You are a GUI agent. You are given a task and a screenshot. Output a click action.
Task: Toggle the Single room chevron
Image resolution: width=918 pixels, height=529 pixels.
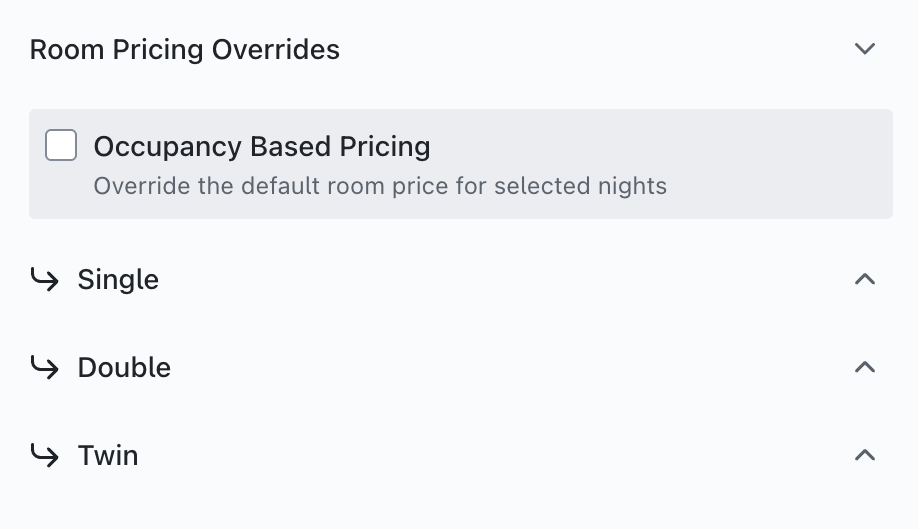coord(865,280)
